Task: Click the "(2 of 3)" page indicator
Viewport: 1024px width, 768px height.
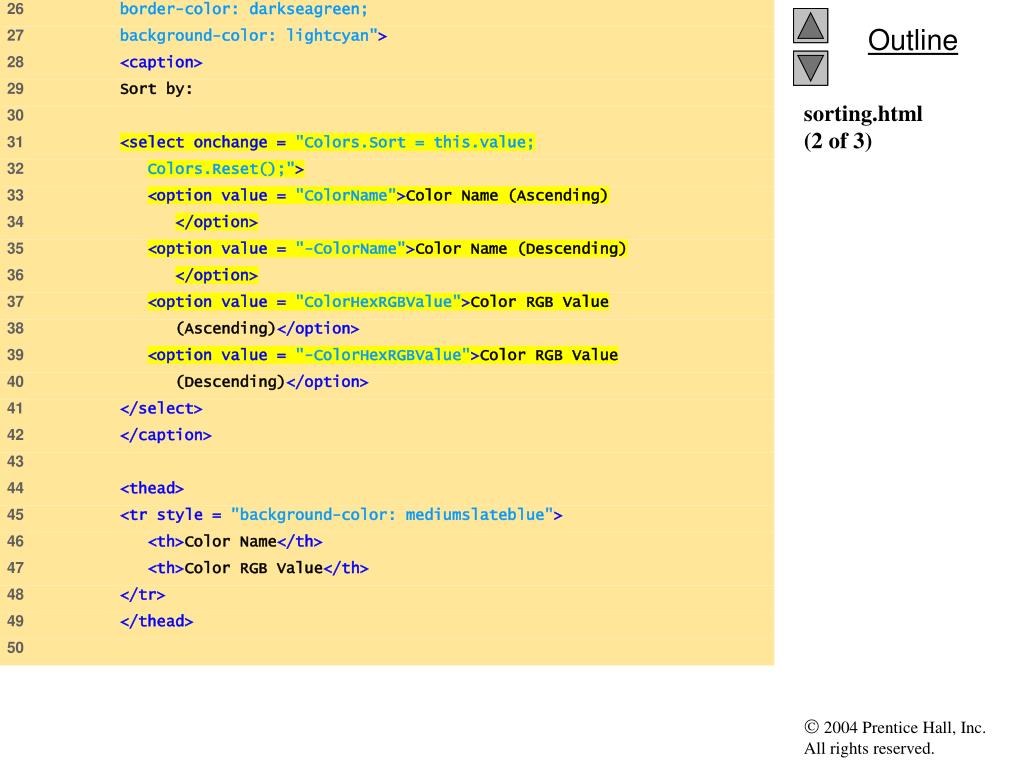Action: (x=837, y=141)
